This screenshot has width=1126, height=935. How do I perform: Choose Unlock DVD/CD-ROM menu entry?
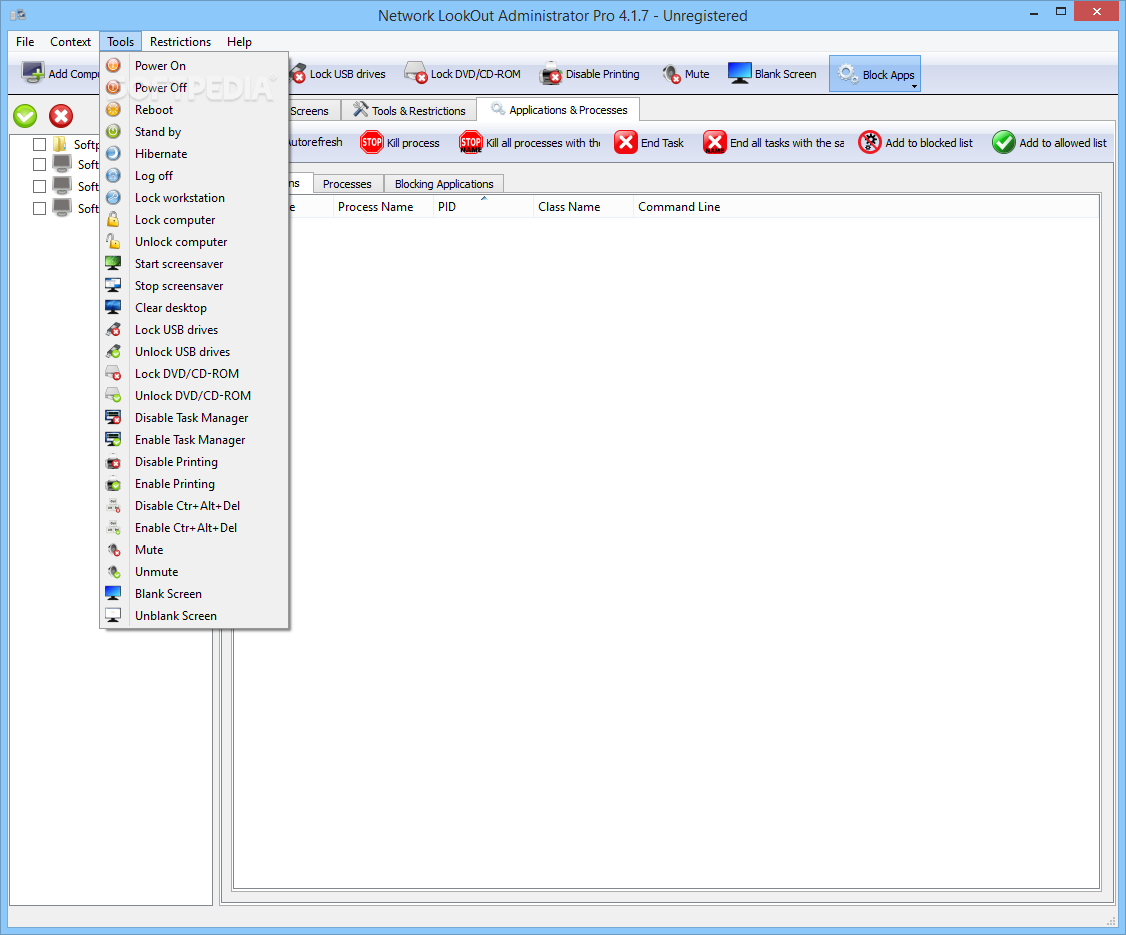click(x=195, y=396)
